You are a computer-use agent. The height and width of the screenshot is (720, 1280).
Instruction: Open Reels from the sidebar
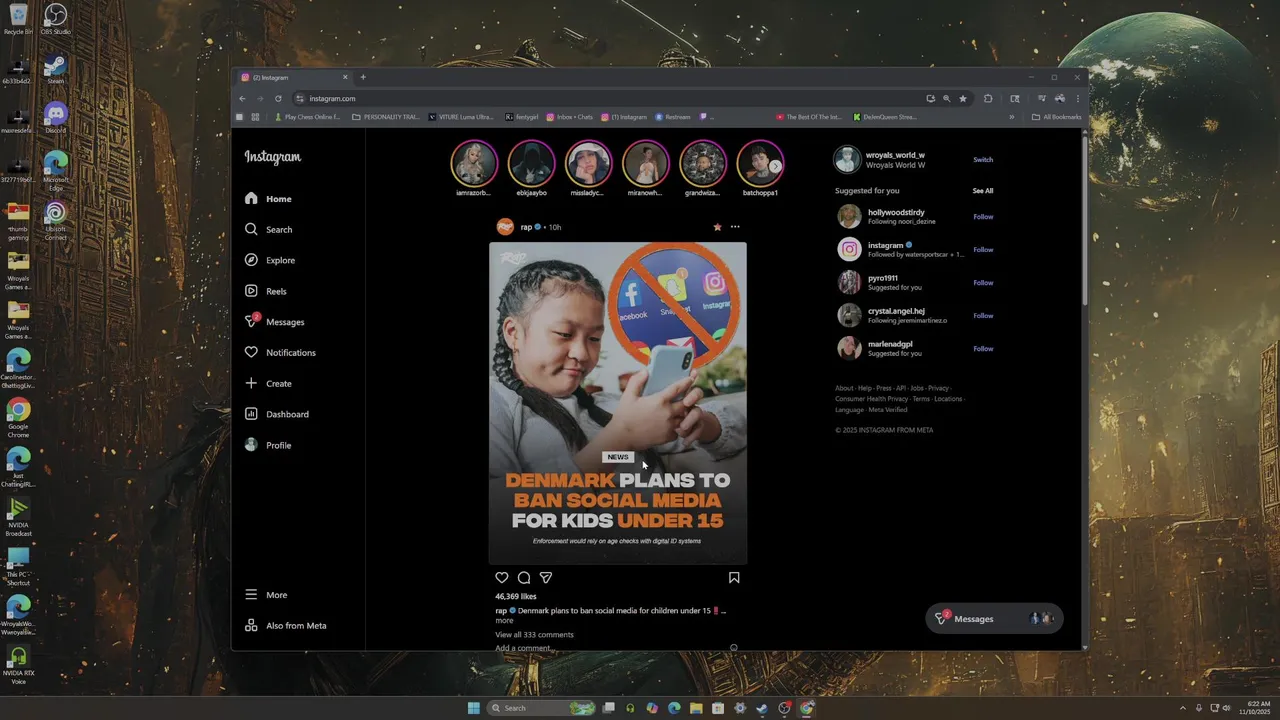pyautogui.click(x=266, y=291)
